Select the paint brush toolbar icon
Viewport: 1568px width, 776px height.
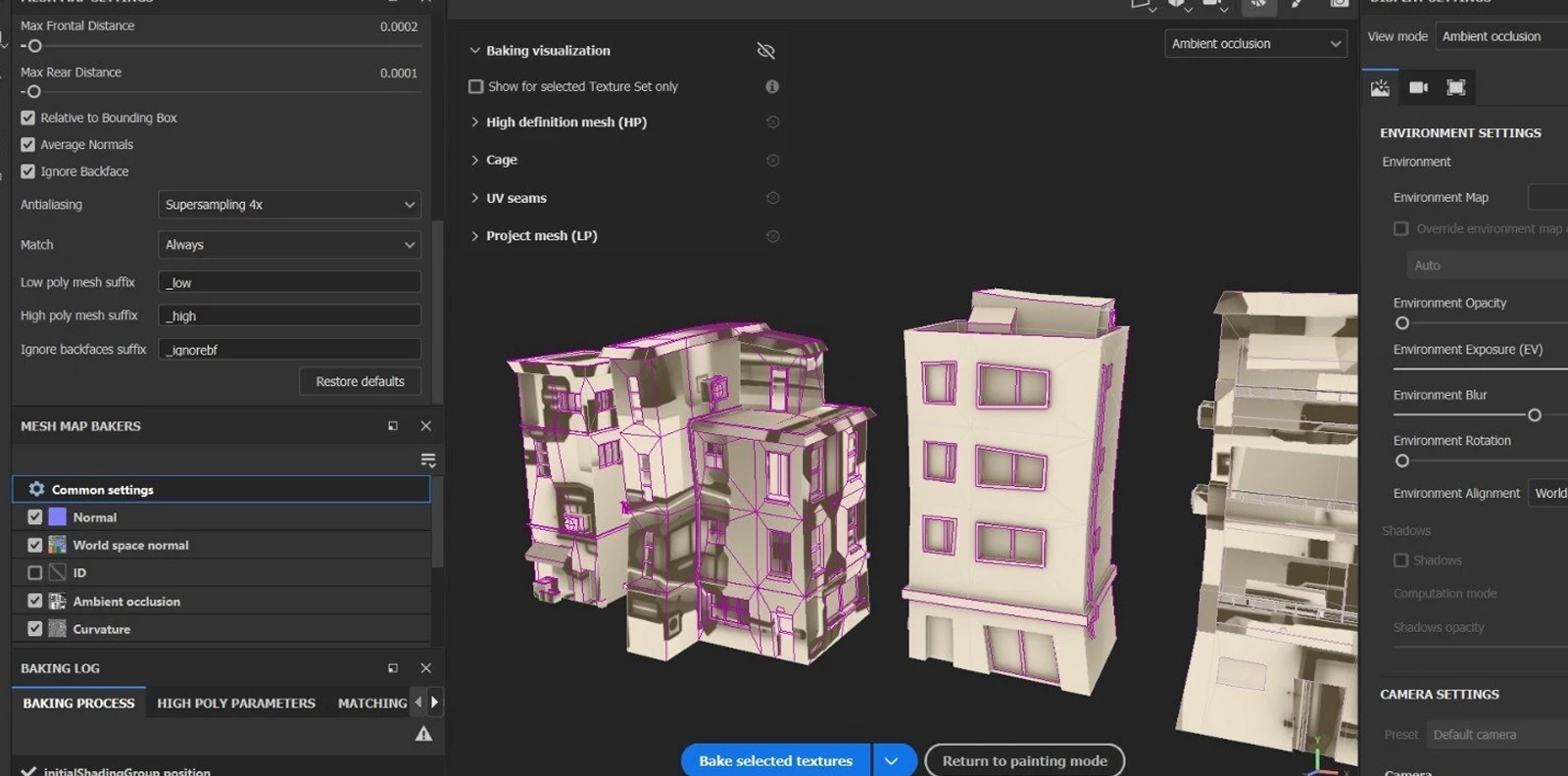[1298, 4]
